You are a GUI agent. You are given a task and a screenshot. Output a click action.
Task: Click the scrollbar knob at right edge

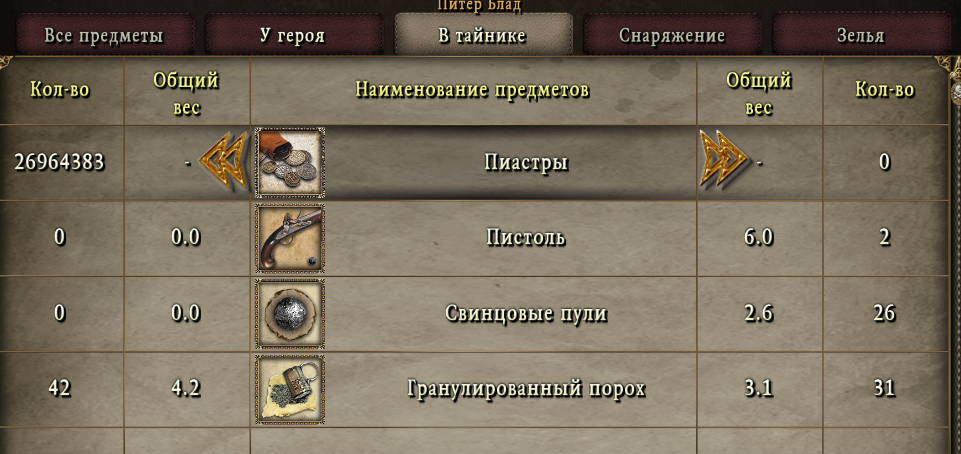(956, 92)
